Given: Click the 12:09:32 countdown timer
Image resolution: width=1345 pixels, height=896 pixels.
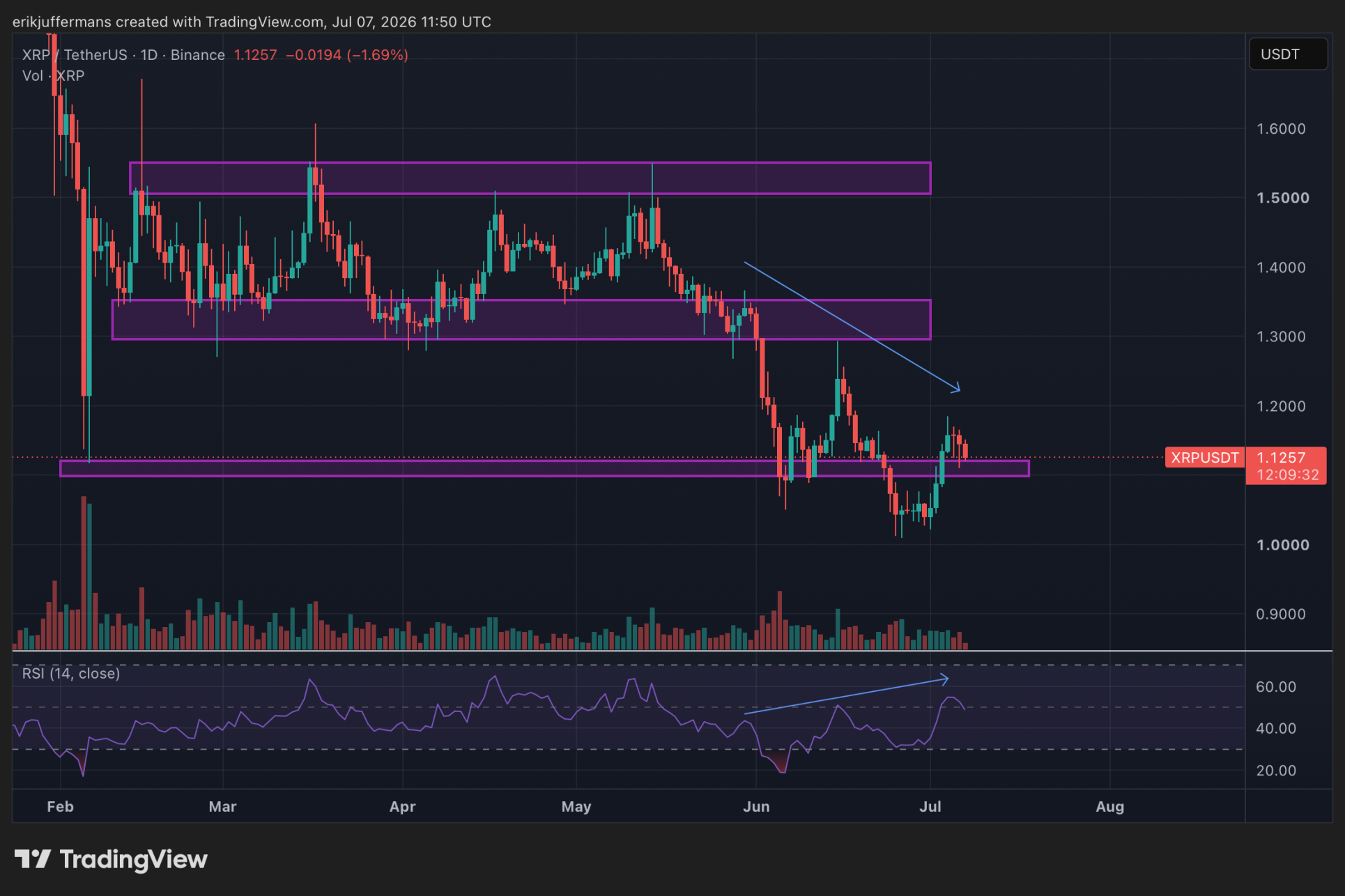Looking at the screenshot, I should point(1287,475).
